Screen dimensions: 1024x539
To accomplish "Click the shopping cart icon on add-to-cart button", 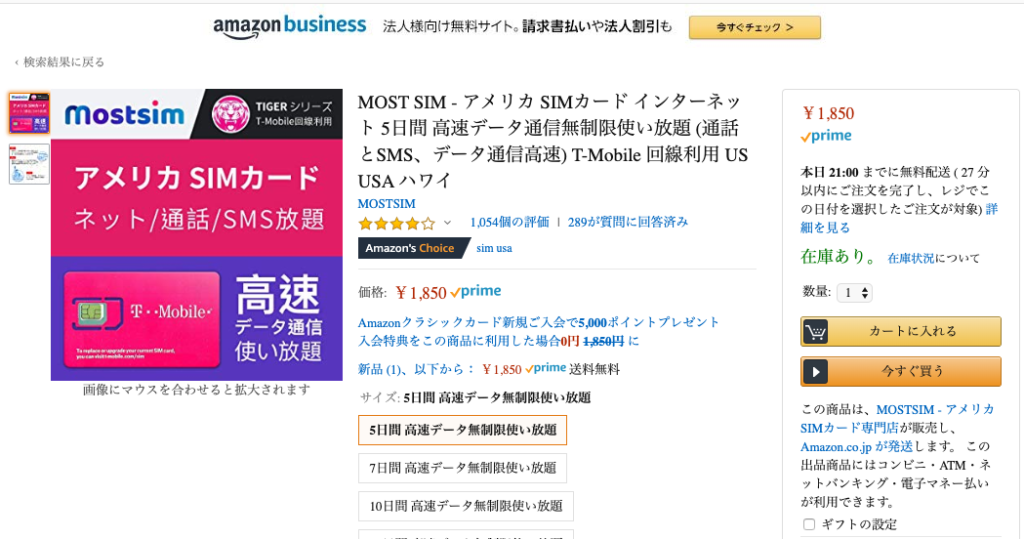I will coord(815,331).
